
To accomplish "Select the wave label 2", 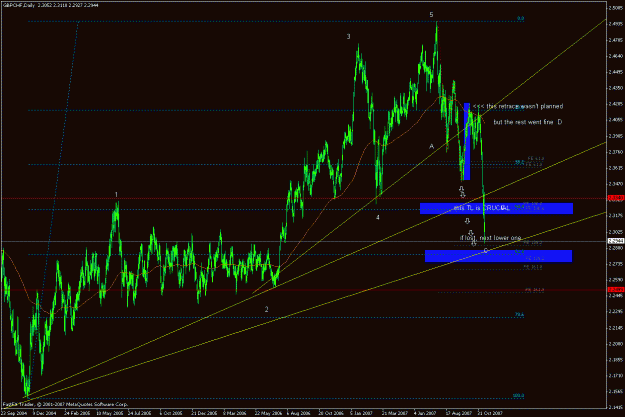I will (x=267, y=309).
